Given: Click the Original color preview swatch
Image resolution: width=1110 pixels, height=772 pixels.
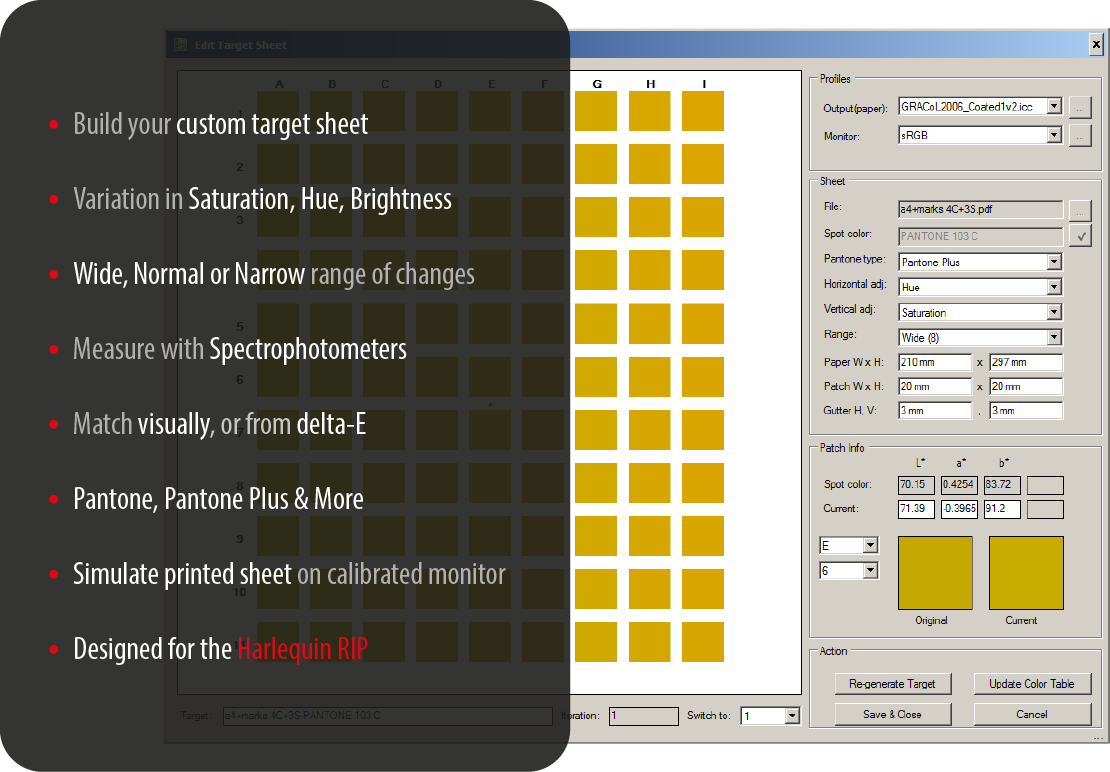Looking at the screenshot, I should 935,573.
